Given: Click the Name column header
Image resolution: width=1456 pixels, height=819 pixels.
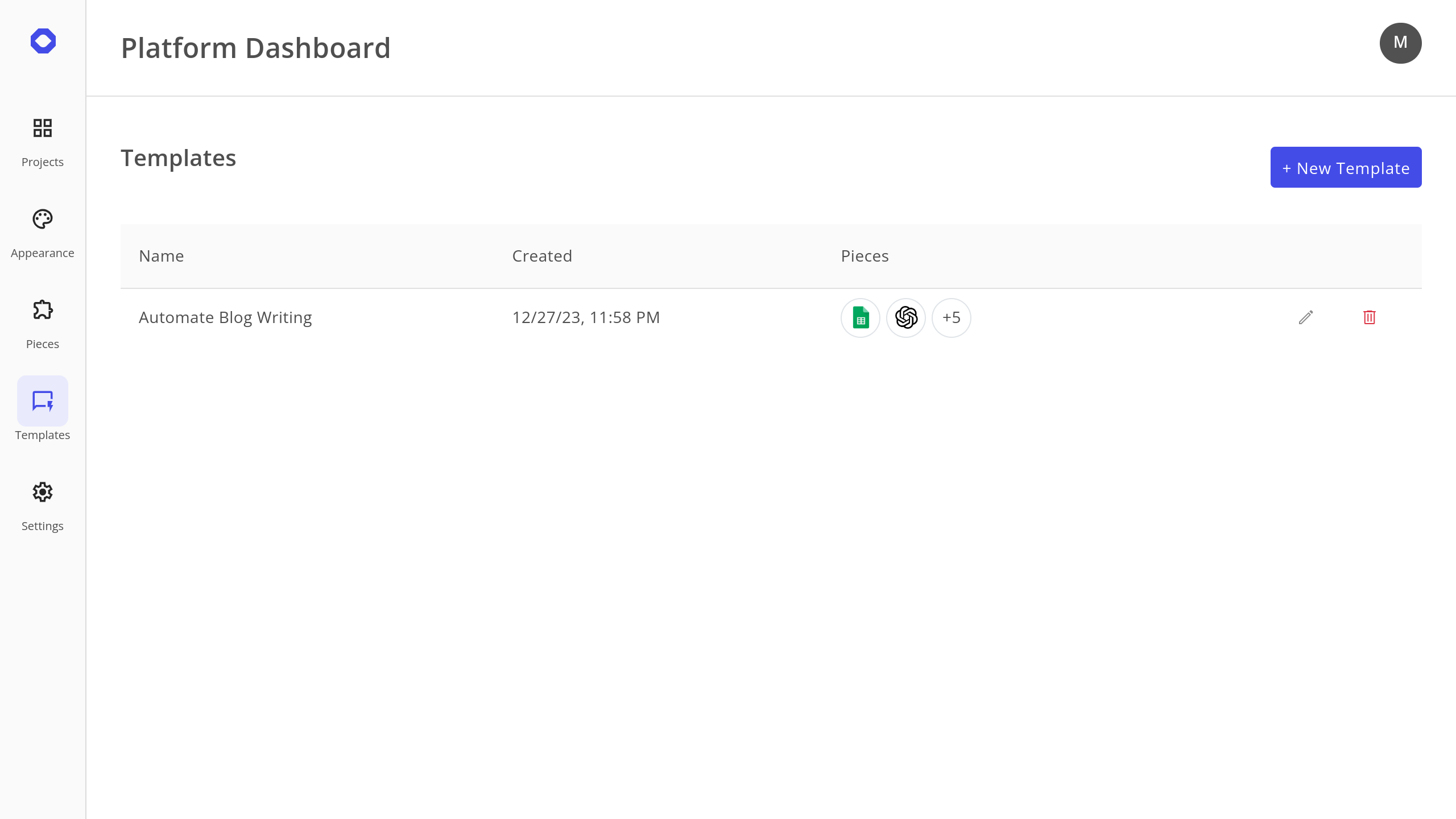Looking at the screenshot, I should (162, 256).
